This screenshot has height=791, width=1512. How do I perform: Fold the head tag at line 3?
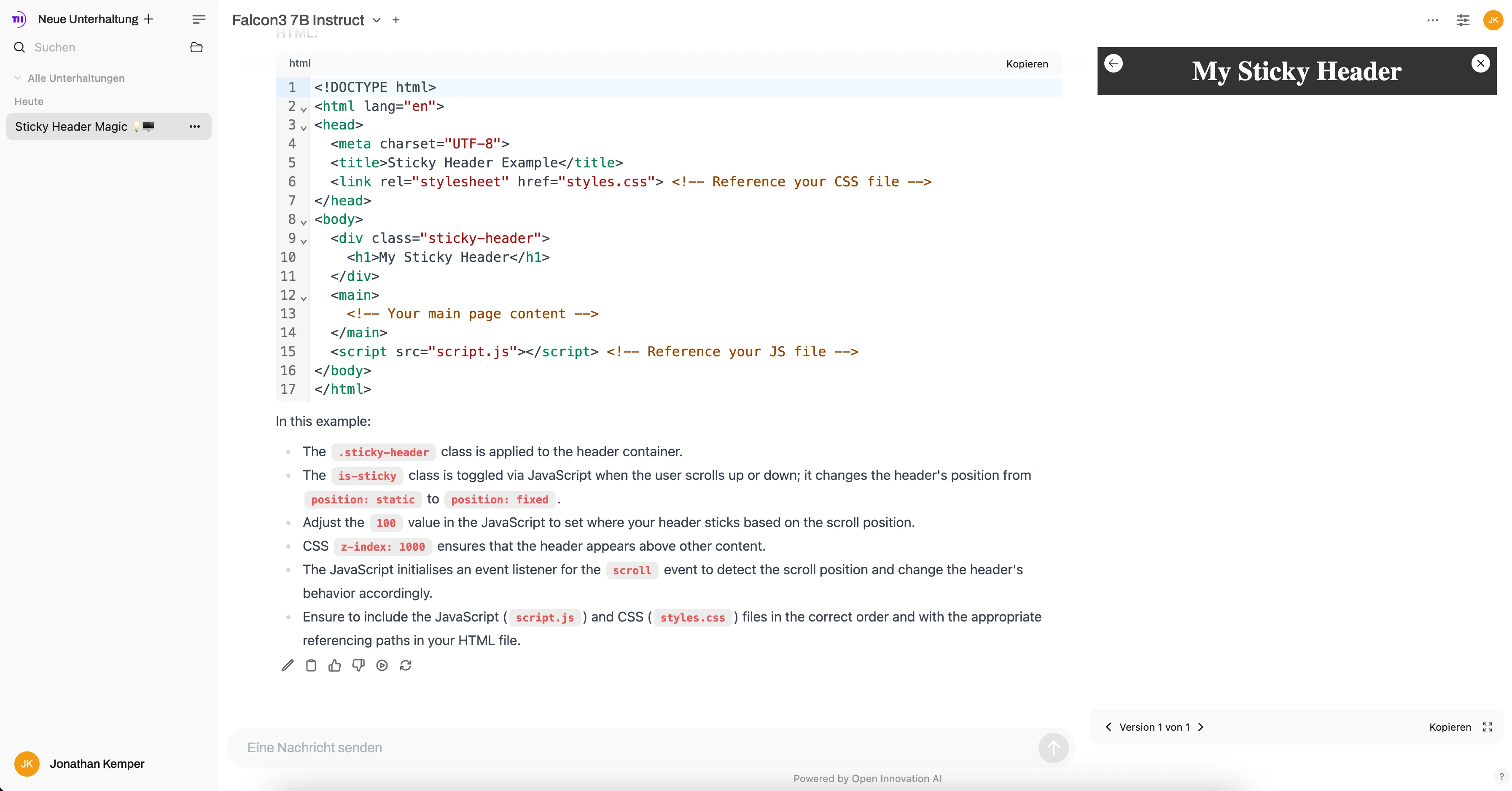[x=304, y=128]
